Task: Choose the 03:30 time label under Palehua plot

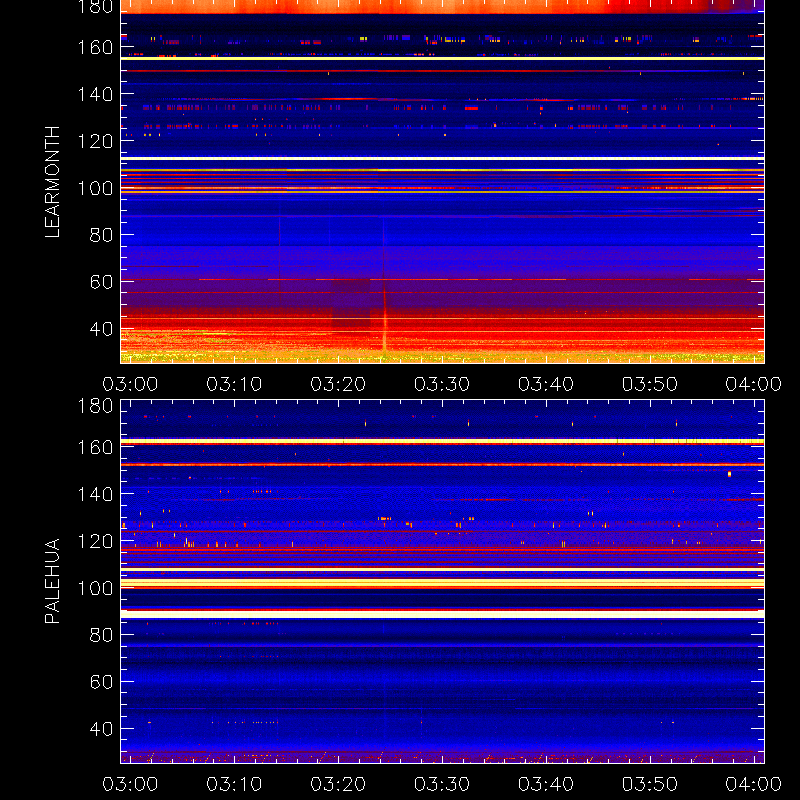Action: coord(442,784)
